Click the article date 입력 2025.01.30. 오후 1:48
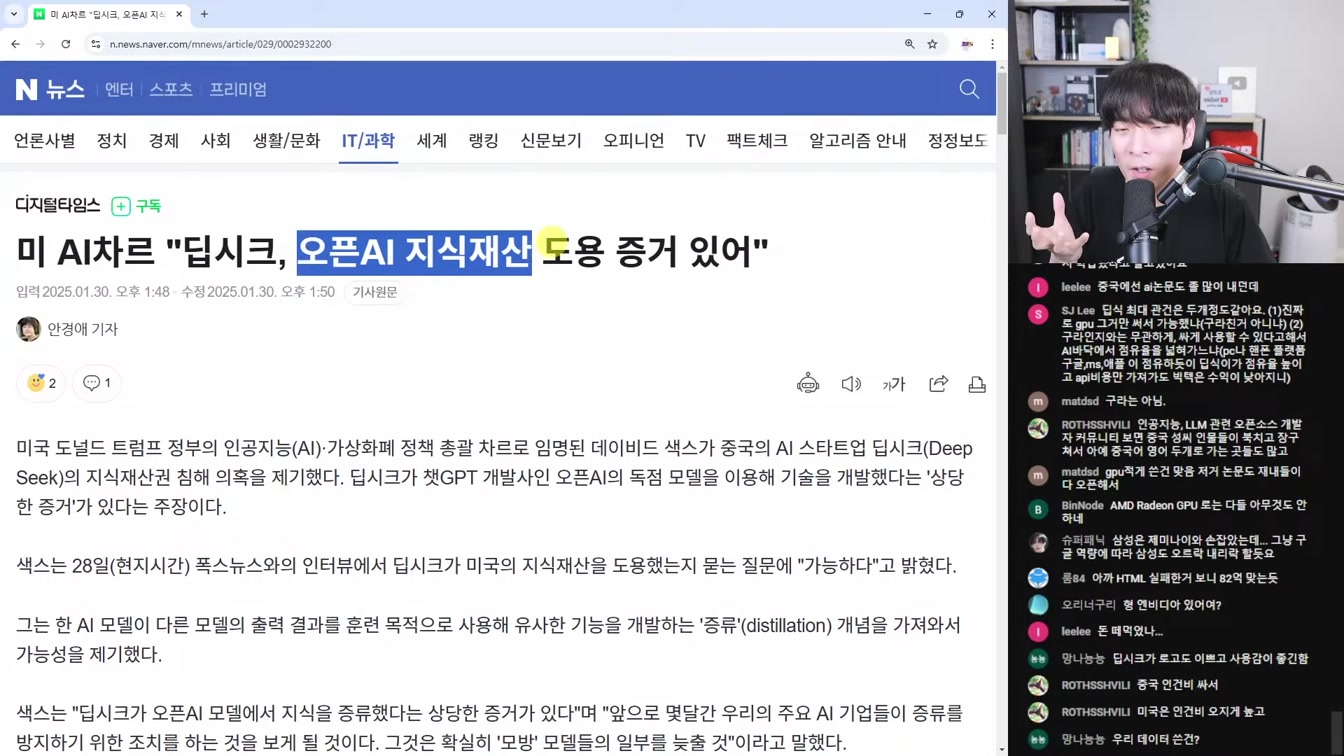The width and height of the screenshot is (1344, 756). [92, 292]
